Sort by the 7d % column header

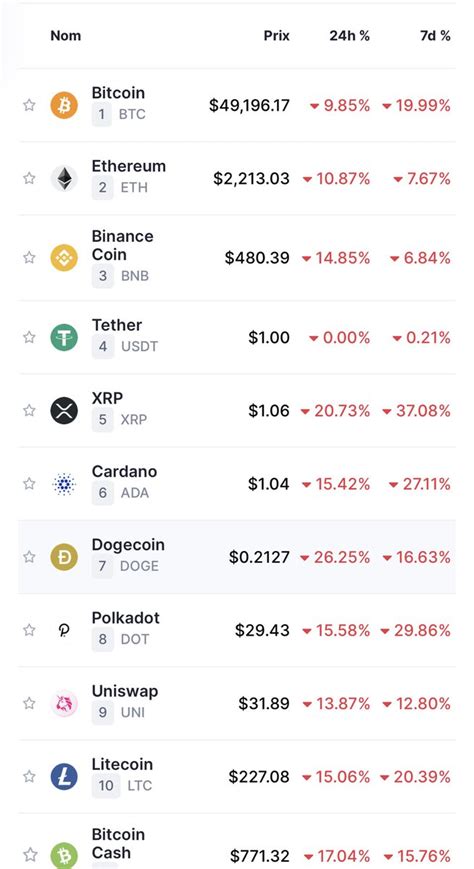[x=435, y=36]
